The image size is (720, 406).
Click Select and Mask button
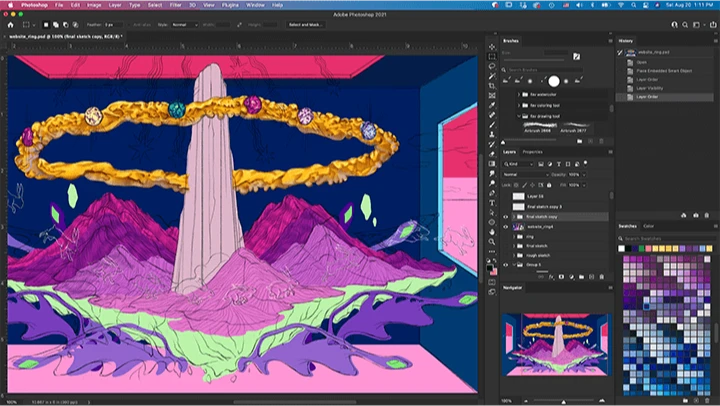(x=305, y=25)
